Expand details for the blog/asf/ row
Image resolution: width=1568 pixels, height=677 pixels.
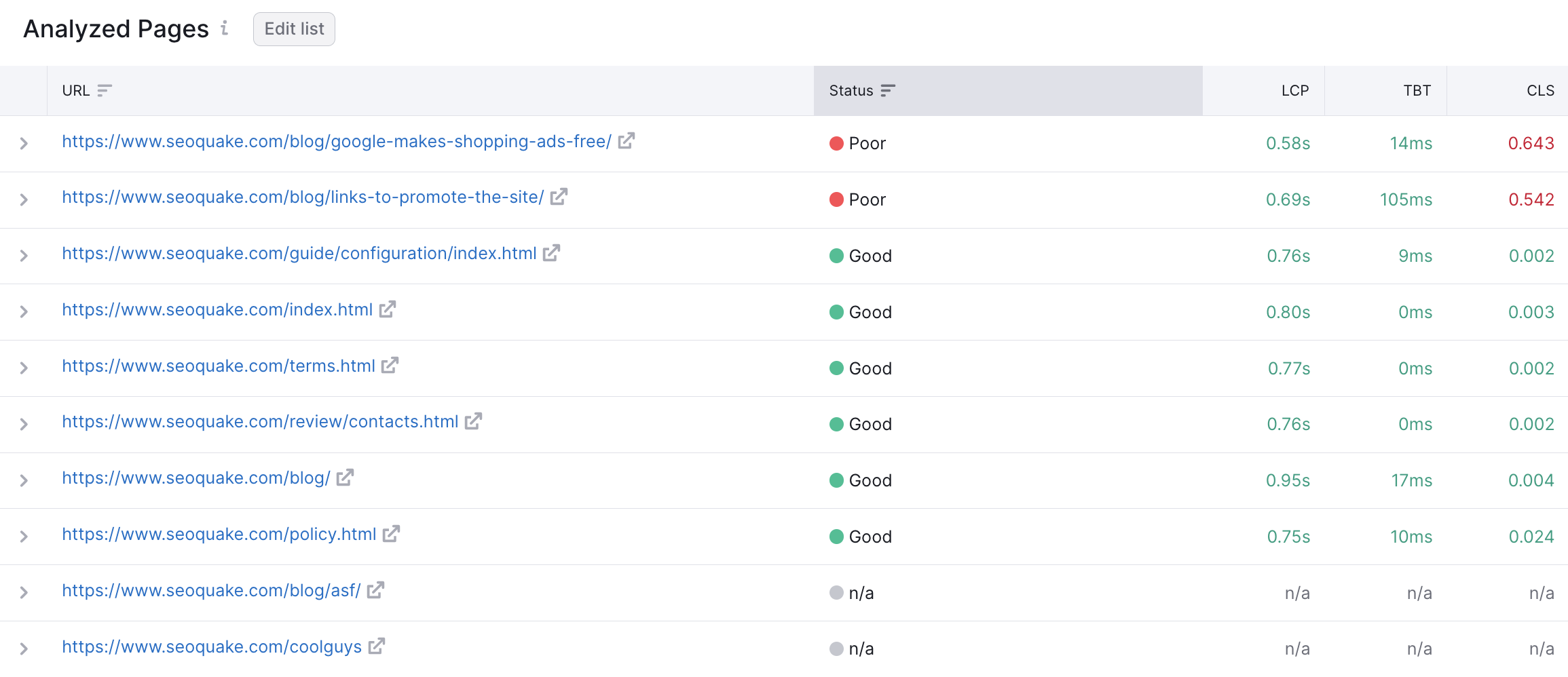click(x=24, y=592)
